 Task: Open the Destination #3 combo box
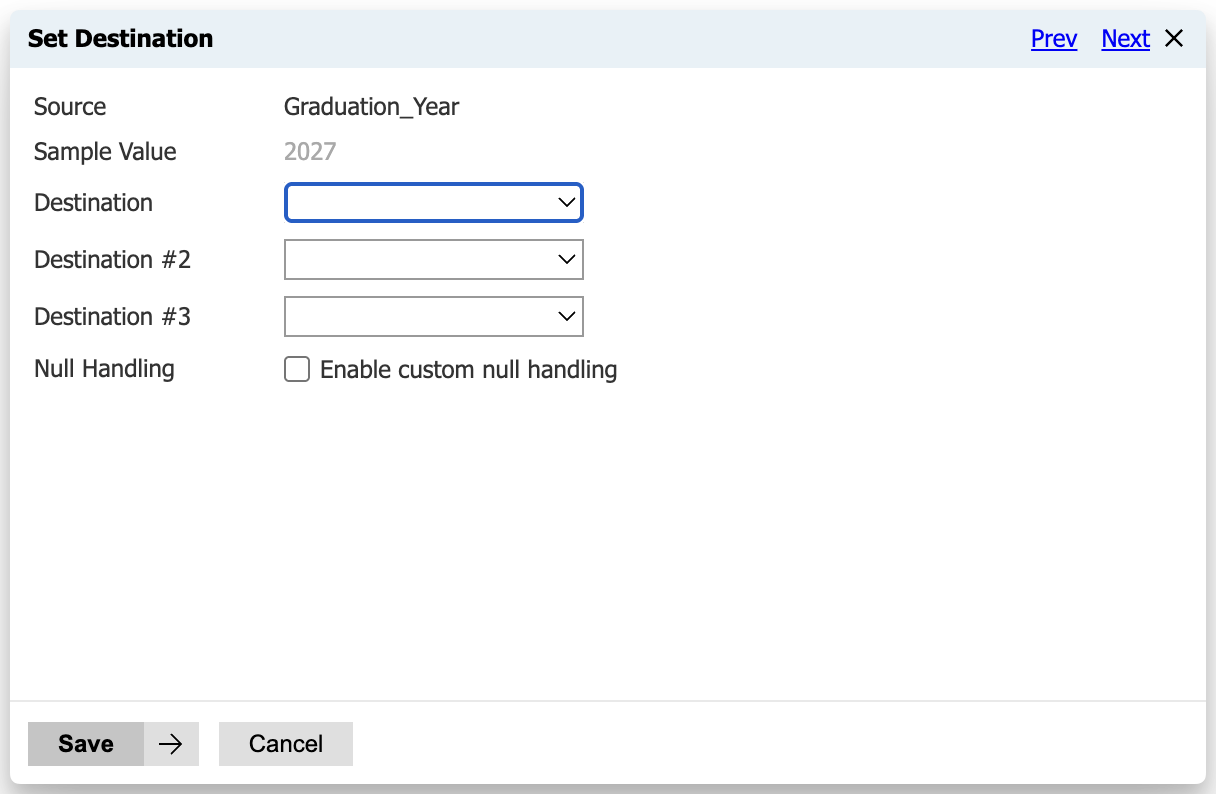click(422, 317)
